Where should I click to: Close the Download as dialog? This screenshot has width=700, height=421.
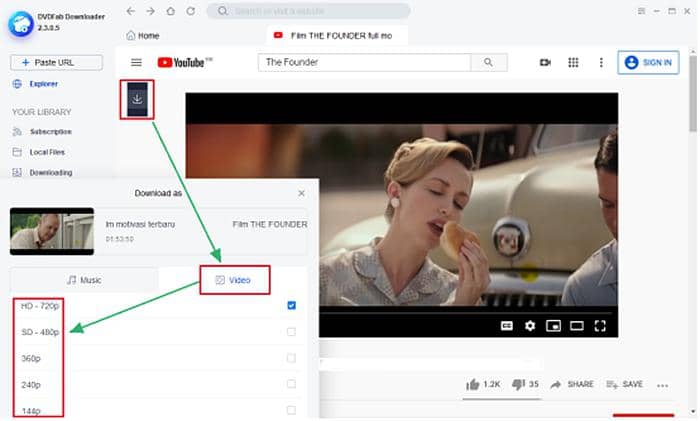[x=301, y=193]
